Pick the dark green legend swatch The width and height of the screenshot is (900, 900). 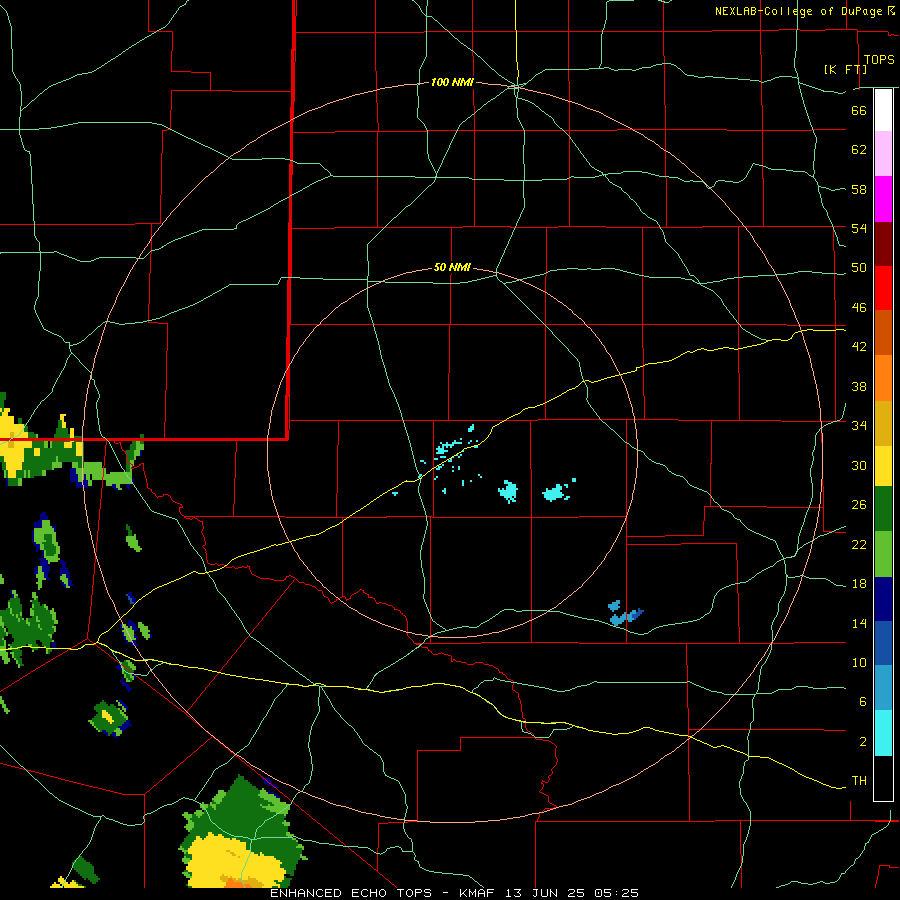tap(883, 509)
